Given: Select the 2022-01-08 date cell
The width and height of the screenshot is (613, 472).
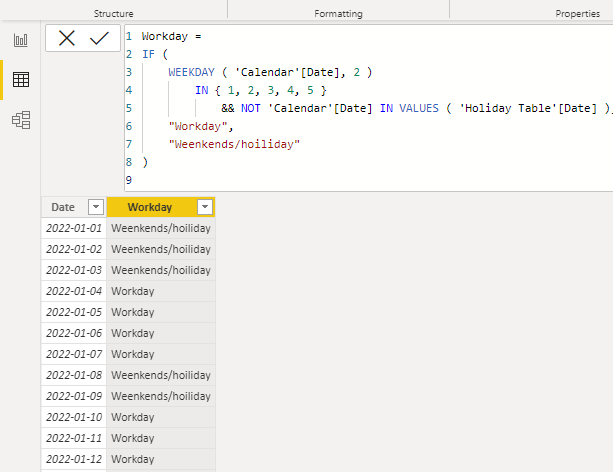Looking at the screenshot, I should tap(74, 375).
